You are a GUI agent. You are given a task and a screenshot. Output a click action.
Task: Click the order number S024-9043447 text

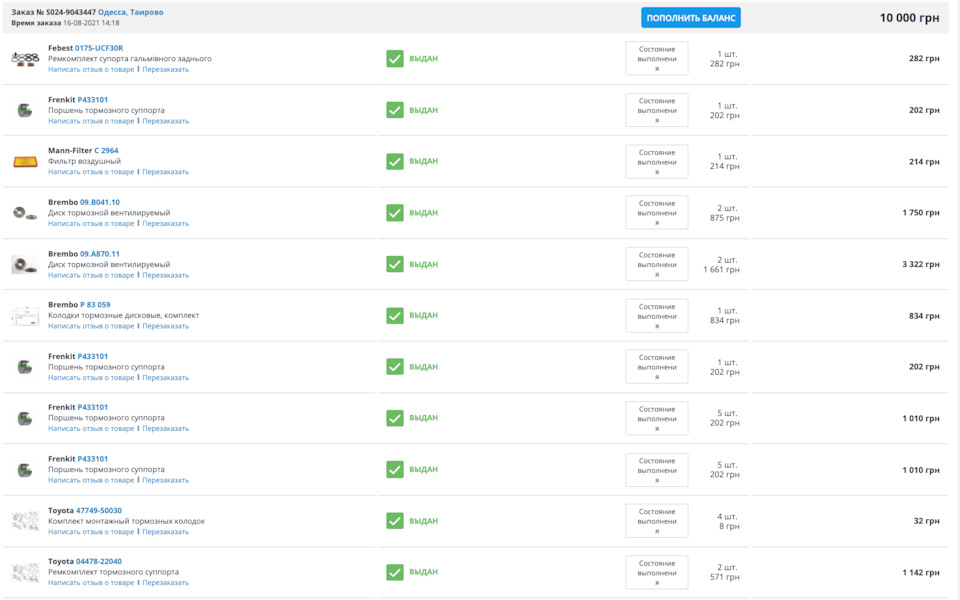tap(70, 12)
